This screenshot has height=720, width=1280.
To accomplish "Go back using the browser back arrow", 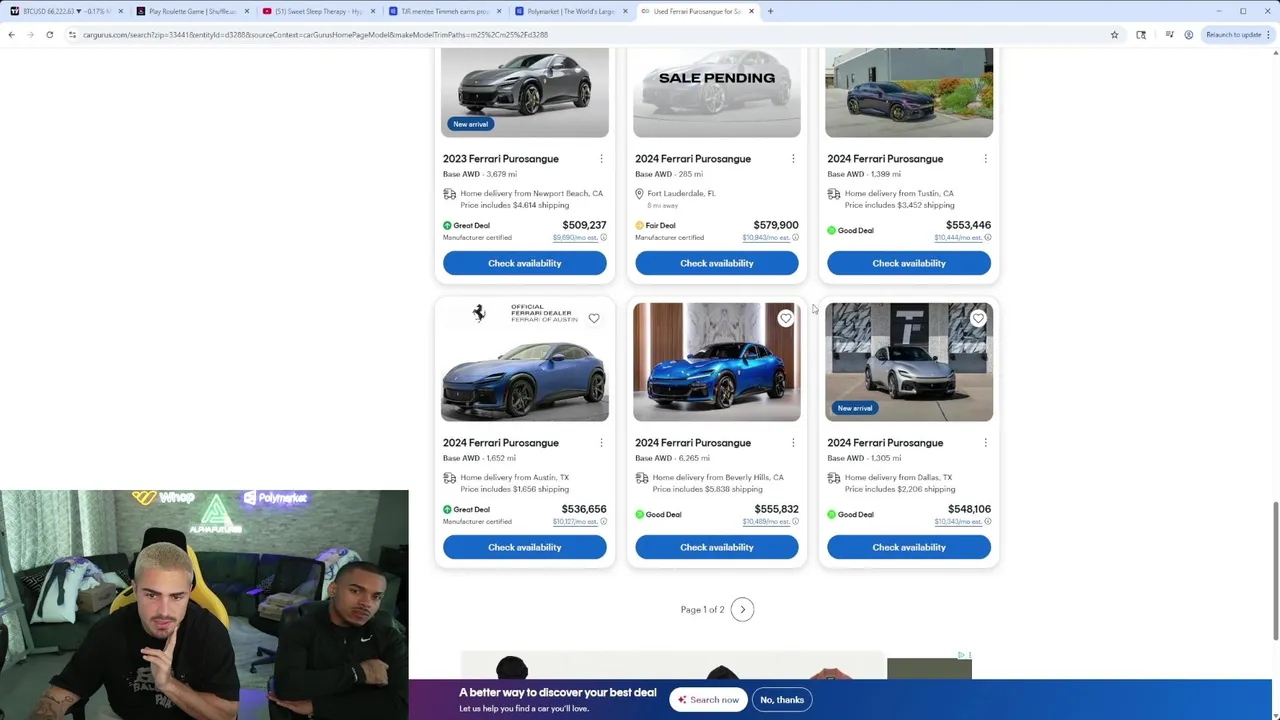I will [x=12, y=35].
